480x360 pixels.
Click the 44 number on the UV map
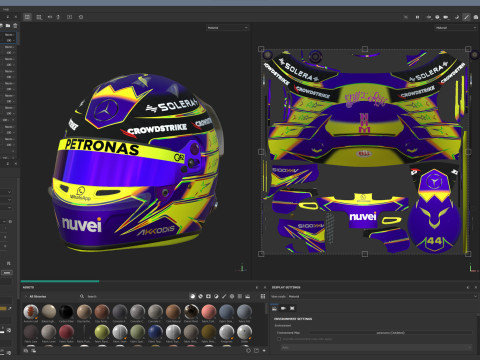[x=434, y=241]
